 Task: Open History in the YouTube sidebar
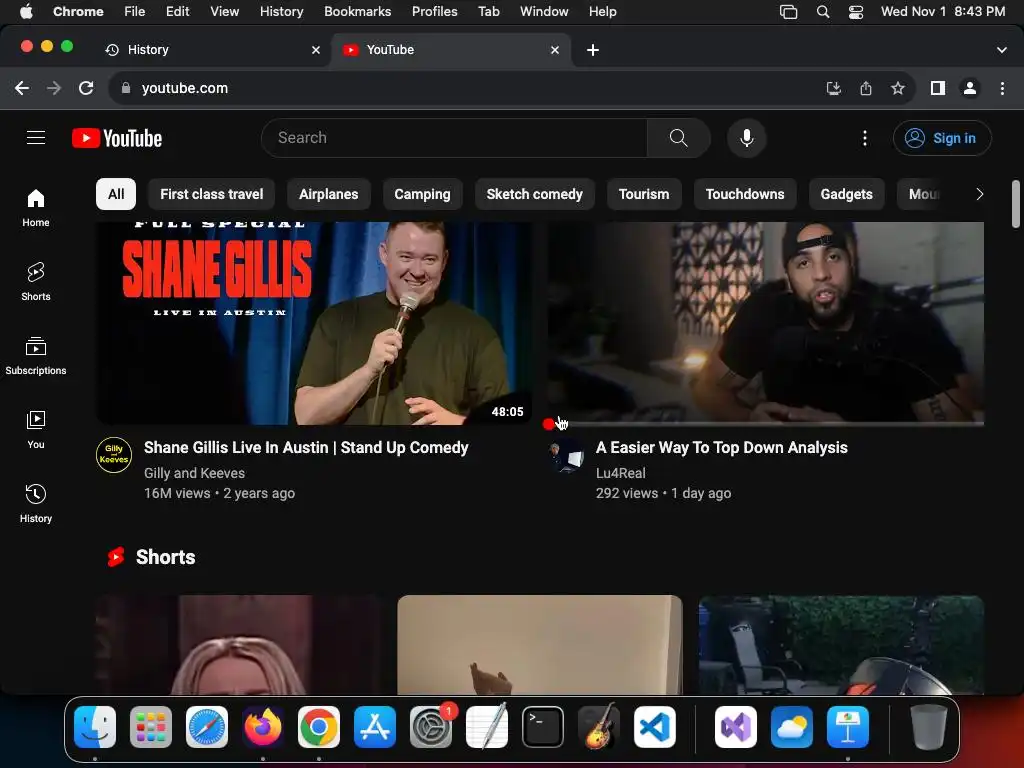pos(36,504)
